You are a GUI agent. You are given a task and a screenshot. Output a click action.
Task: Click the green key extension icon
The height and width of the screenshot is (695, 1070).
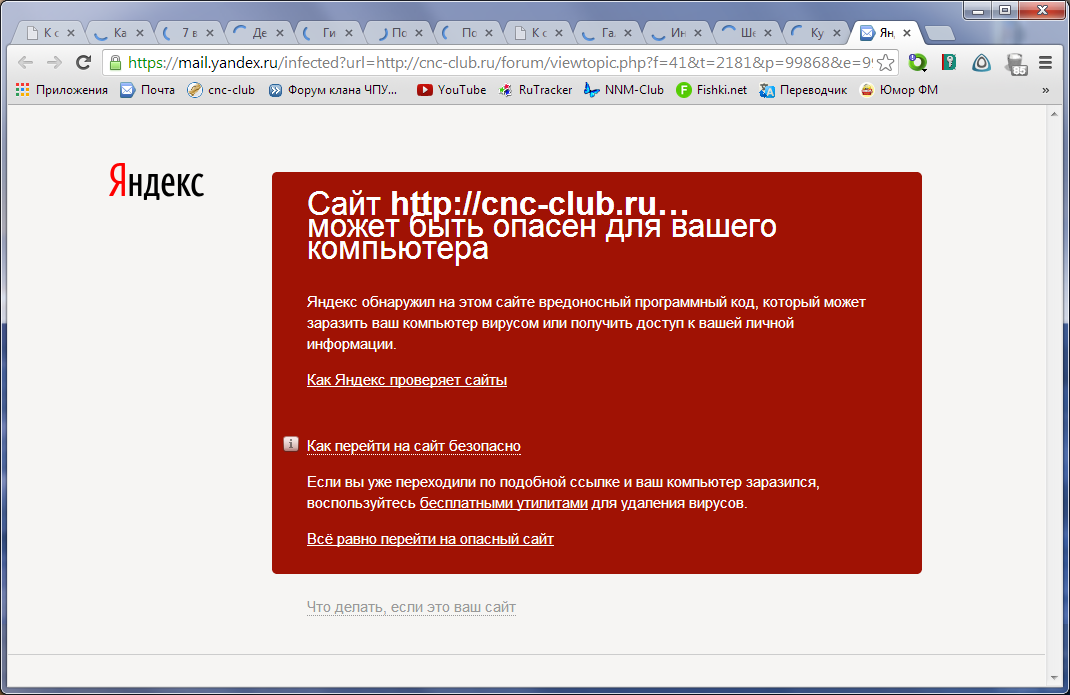(x=949, y=63)
